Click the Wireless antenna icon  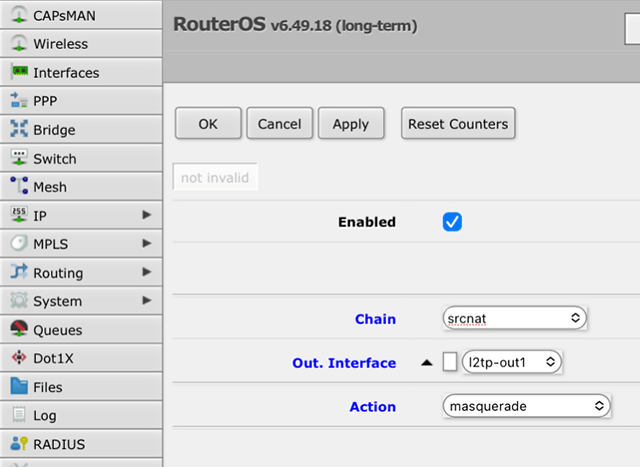[x=19, y=43]
